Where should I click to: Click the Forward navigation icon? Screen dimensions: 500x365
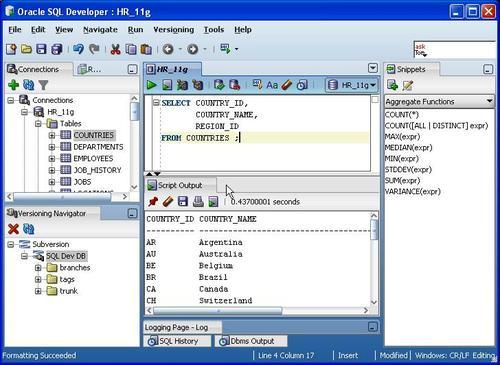193,49
